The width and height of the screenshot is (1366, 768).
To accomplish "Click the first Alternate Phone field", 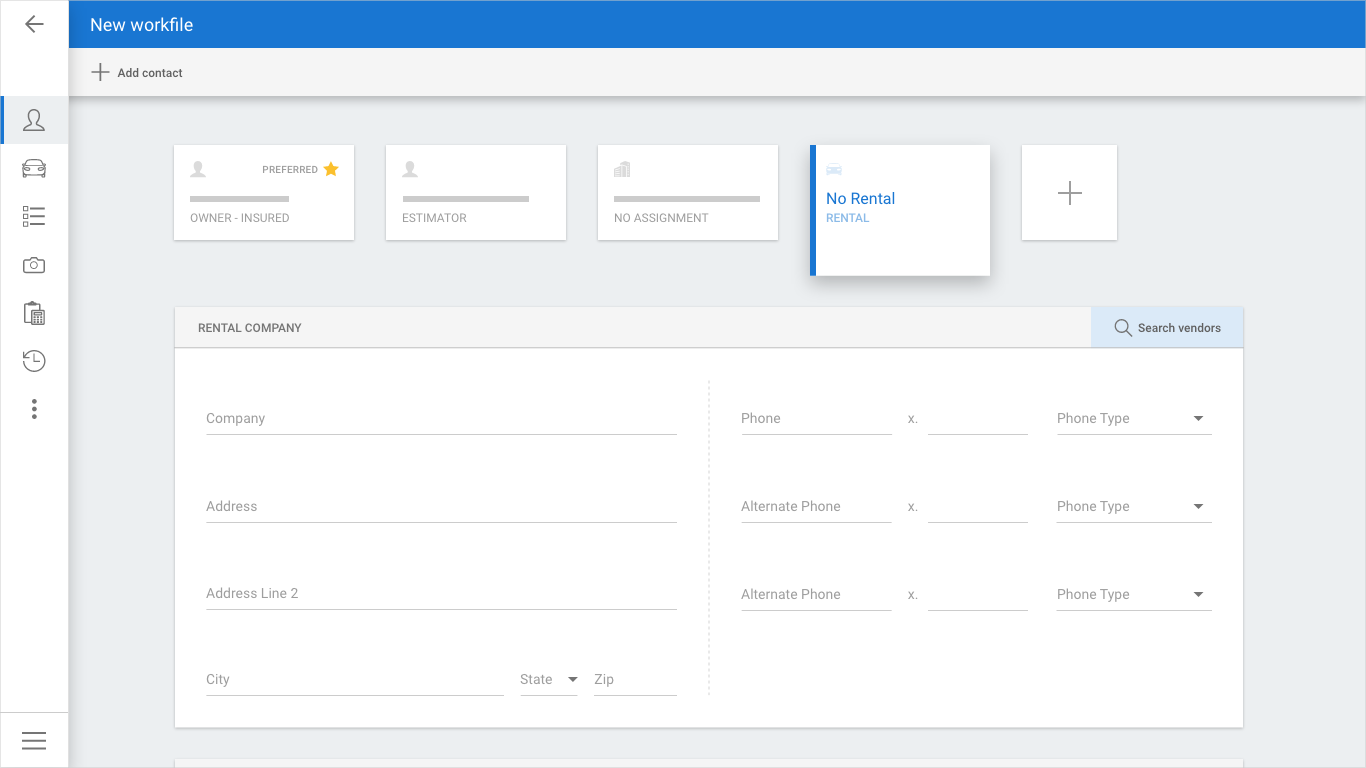I will click(816, 507).
